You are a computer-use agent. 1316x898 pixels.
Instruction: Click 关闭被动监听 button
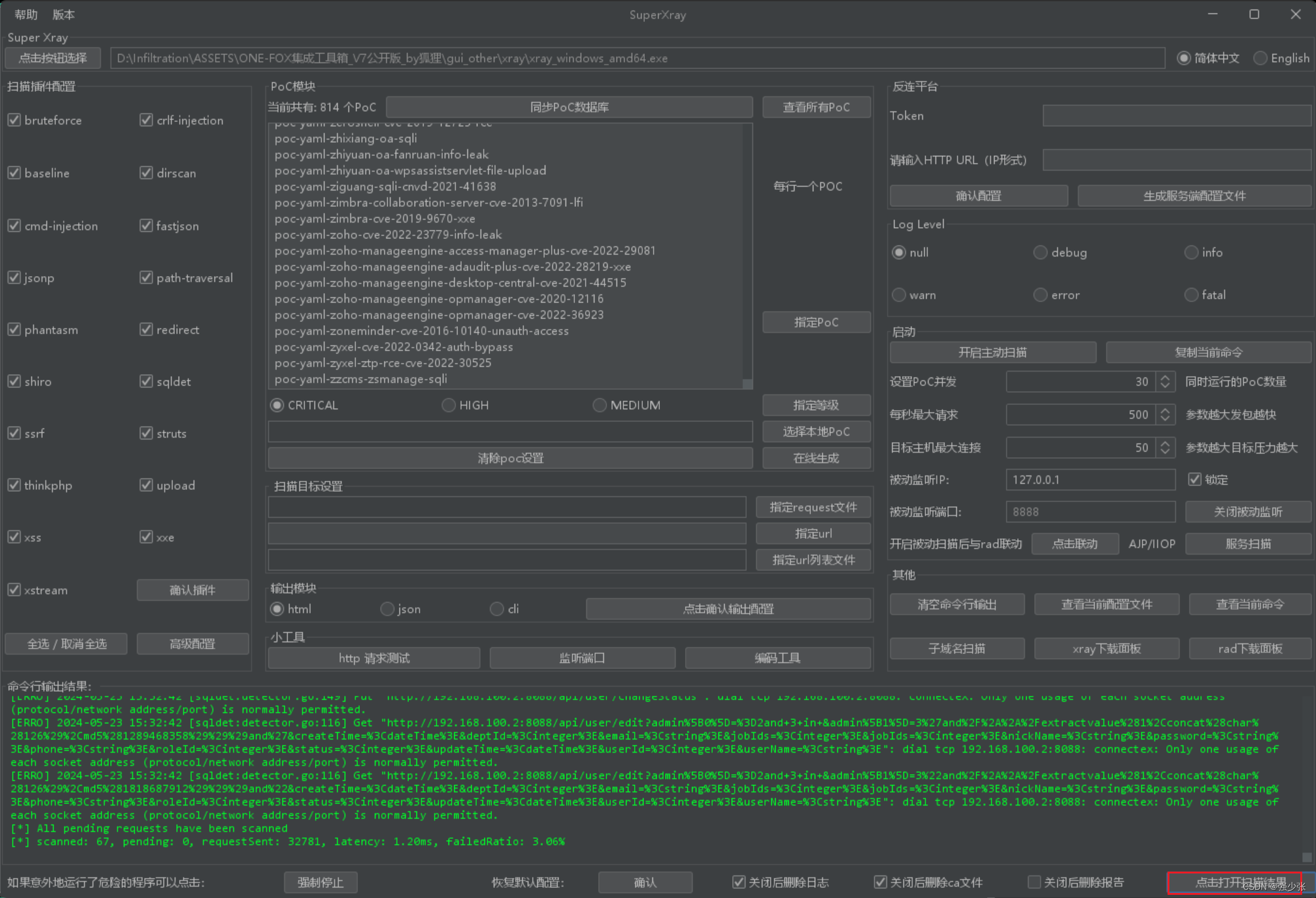click(1249, 512)
